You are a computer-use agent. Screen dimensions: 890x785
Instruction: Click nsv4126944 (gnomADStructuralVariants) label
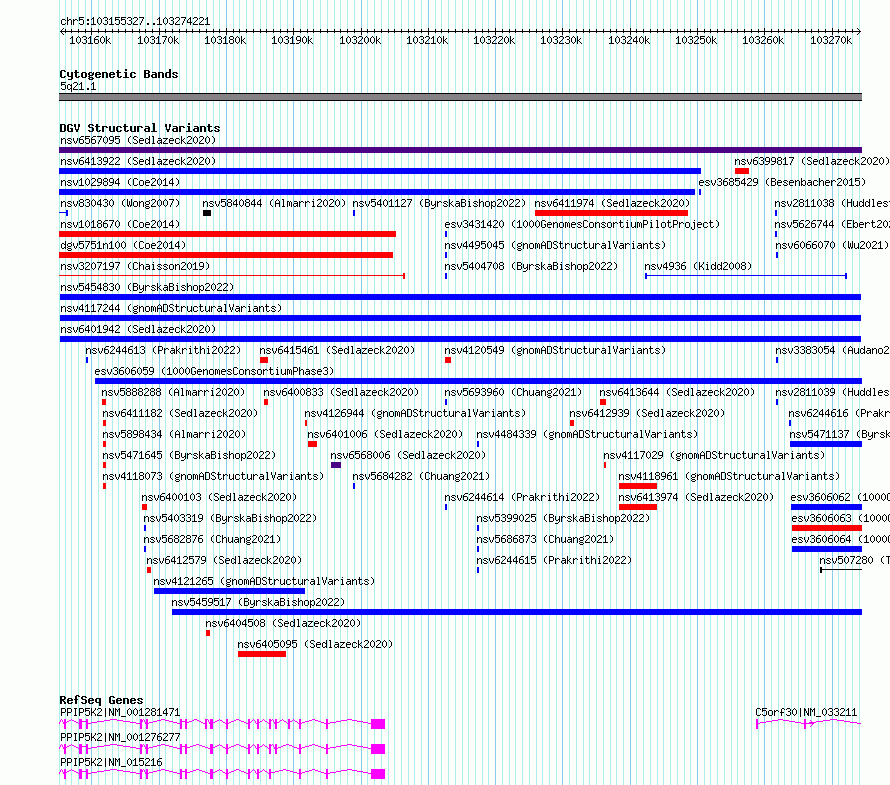pos(415,413)
